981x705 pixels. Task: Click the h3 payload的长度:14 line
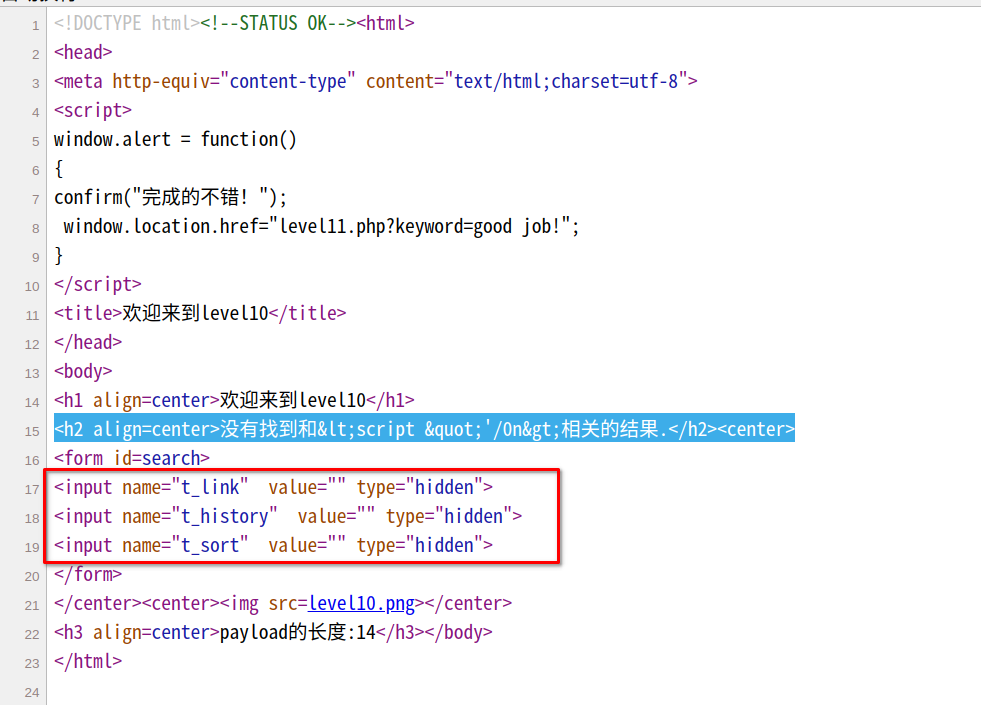point(273,633)
